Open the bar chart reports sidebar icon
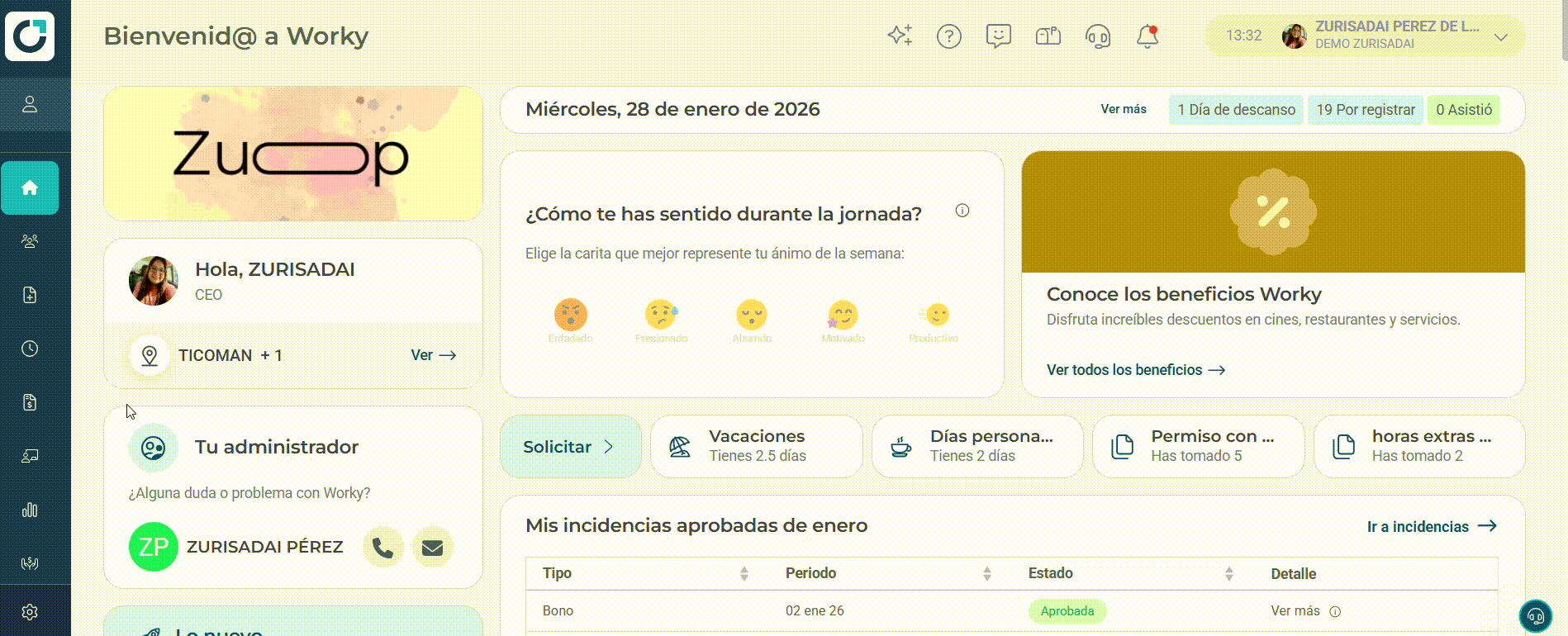 [30, 510]
